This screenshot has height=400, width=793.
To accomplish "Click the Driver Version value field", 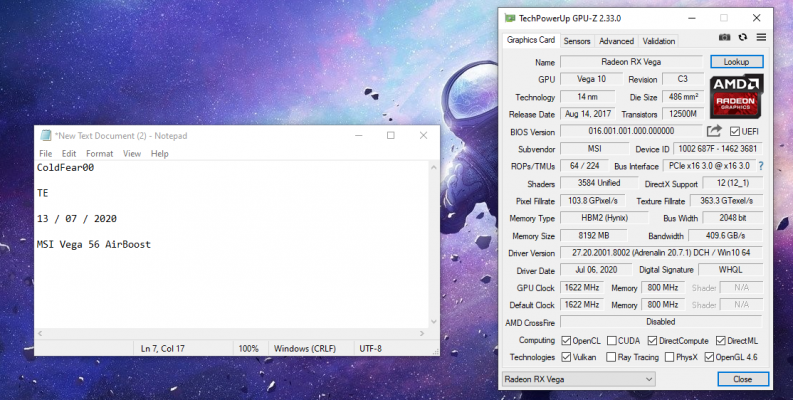I will [661, 252].
